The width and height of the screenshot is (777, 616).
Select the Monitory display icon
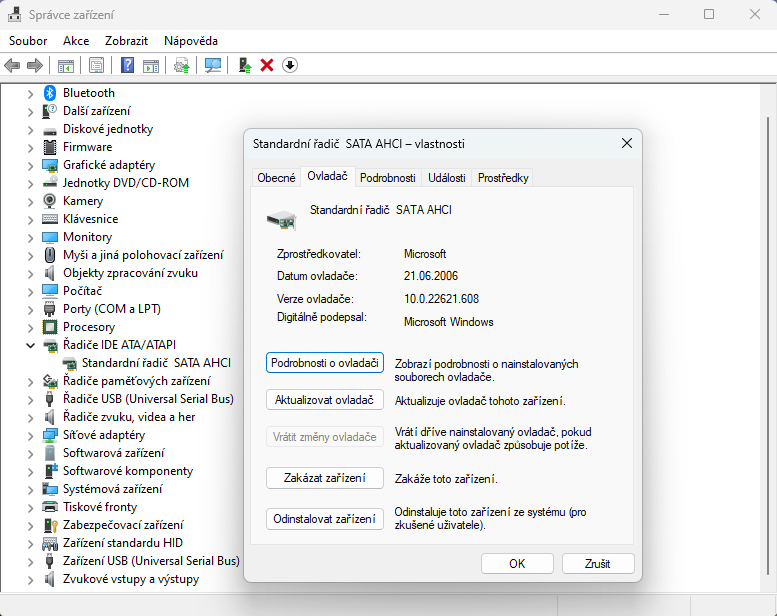click(x=50, y=237)
